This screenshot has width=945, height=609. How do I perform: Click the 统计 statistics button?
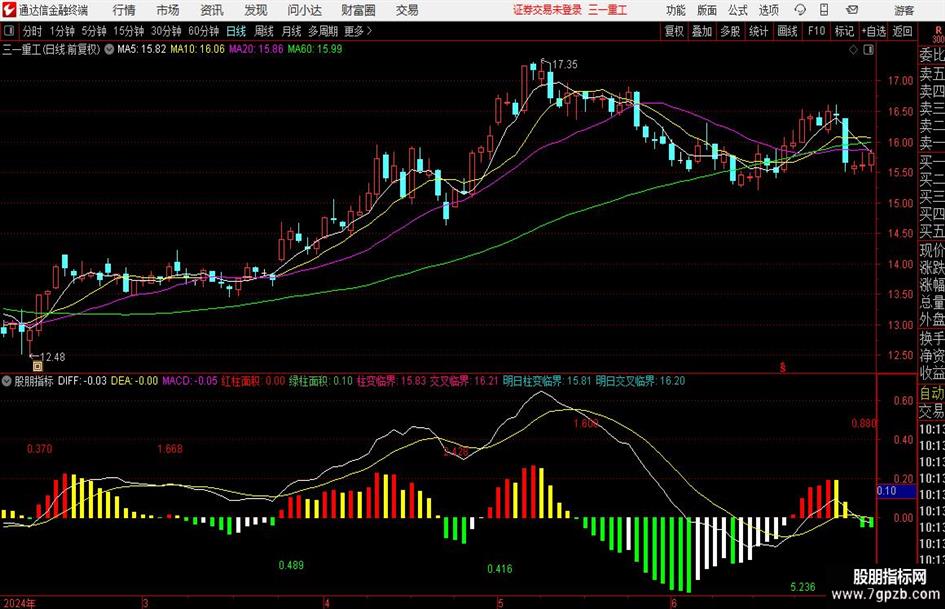pyautogui.click(x=758, y=31)
